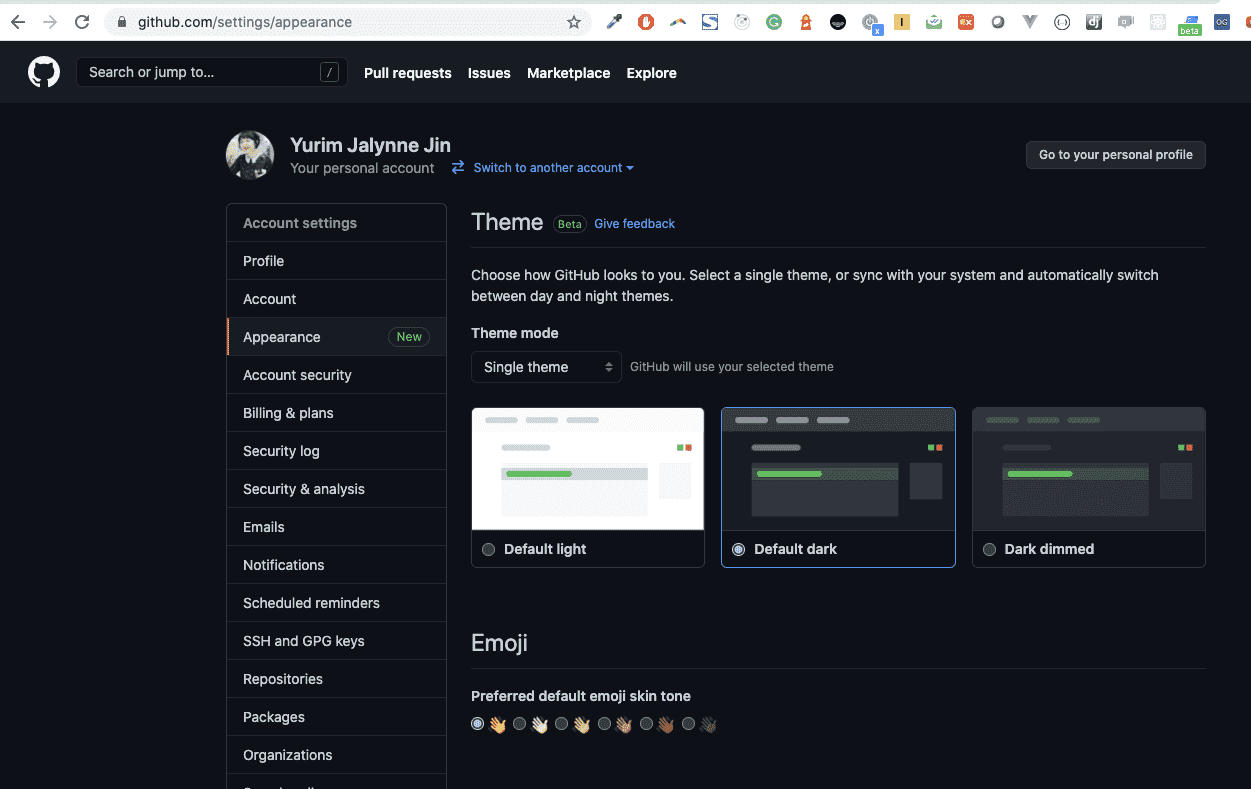The image size is (1251, 789).
Task: Open the black round mask extension icon
Action: [x=838, y=22]
